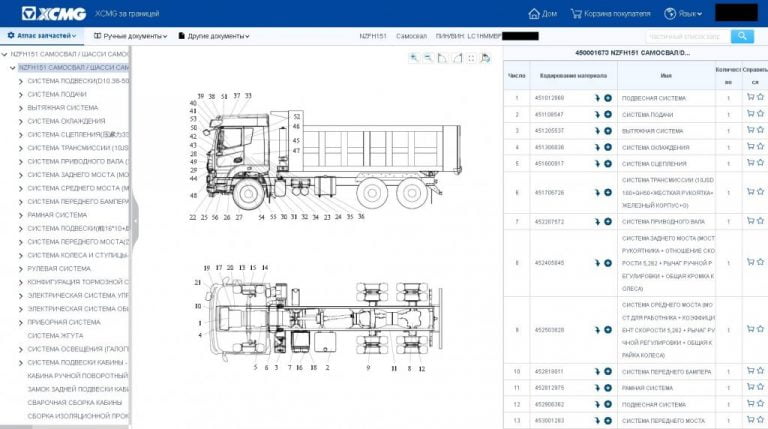Expand СИСТЕМА ПОДАЧИ tree node
768x429 pixels.
[21, 95]
